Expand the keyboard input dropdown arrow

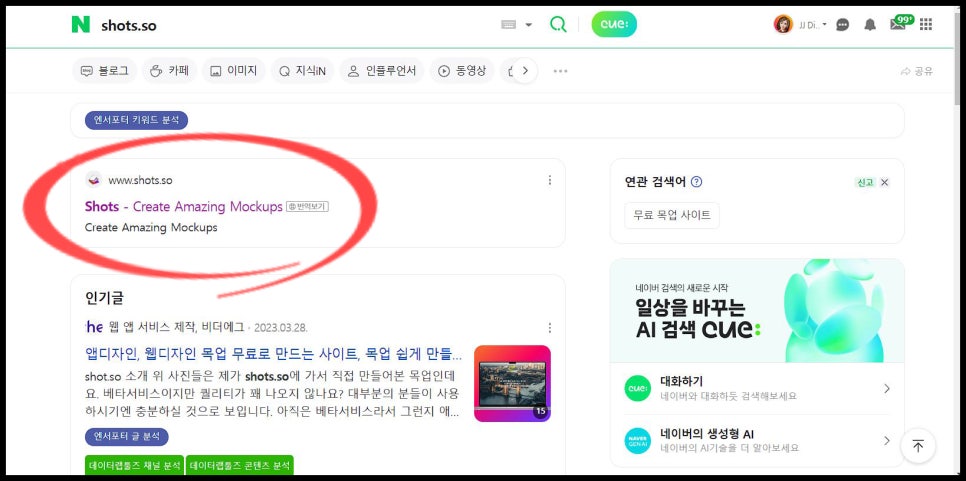(529, 25)
